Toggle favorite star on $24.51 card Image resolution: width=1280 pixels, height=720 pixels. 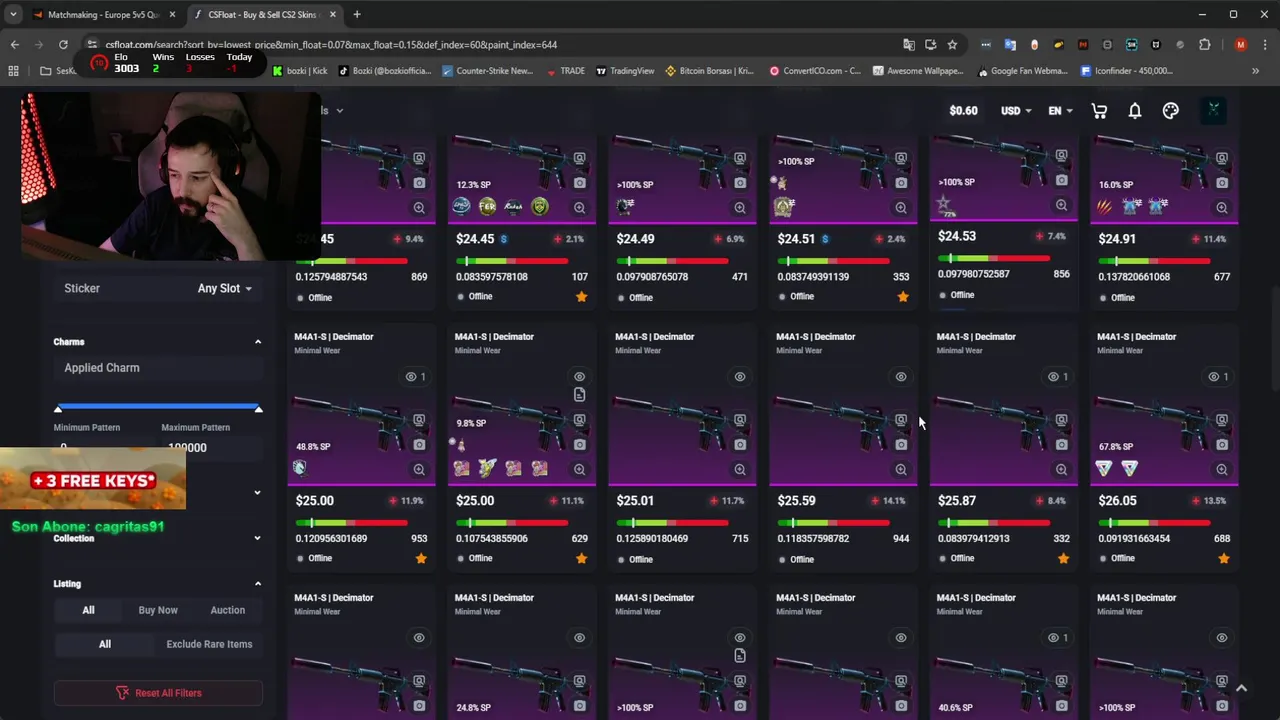pos(903,297)
